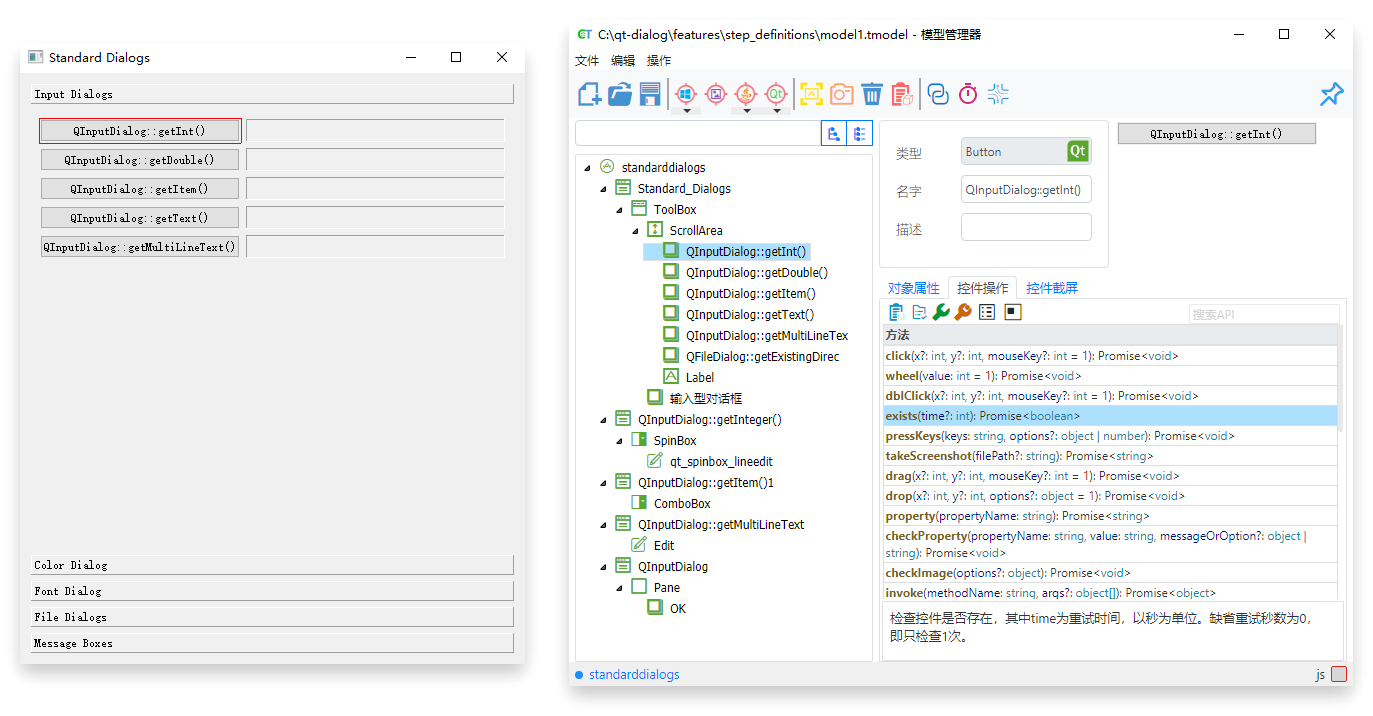Viewport: 1373px width, 716px height.
Task: Collapse the standarddialogs root tree node
Action: (x=587, y=168)
